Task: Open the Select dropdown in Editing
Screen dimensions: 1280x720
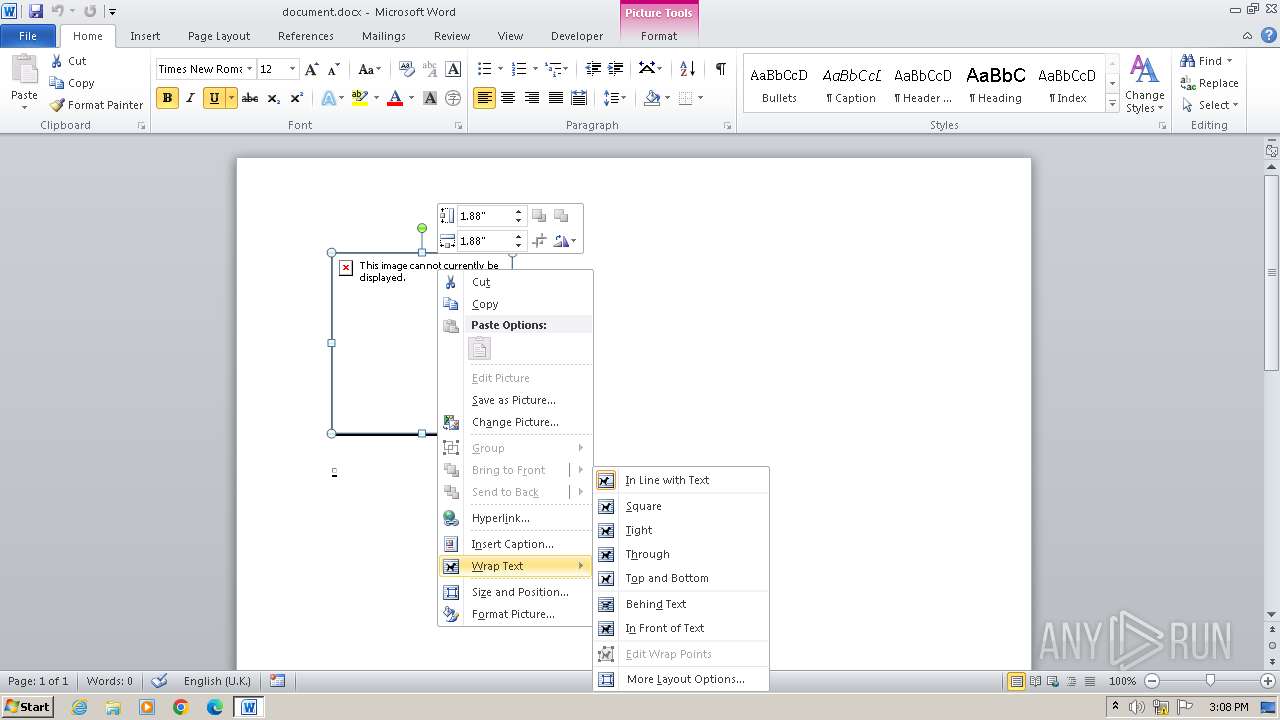Action: [x=1210, y=105]
